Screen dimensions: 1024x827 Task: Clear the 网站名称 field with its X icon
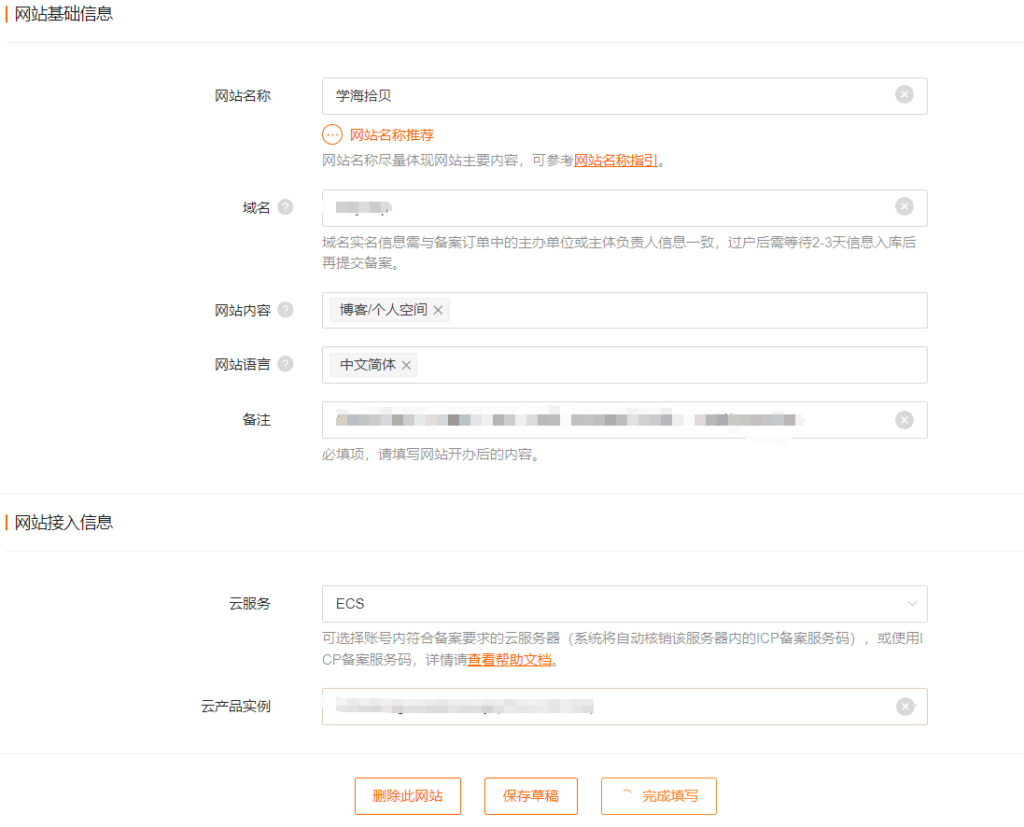904,95
